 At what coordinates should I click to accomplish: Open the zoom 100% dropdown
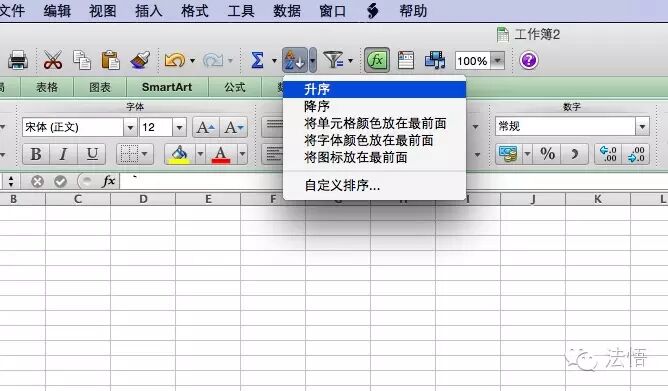[x=497, y=60]
